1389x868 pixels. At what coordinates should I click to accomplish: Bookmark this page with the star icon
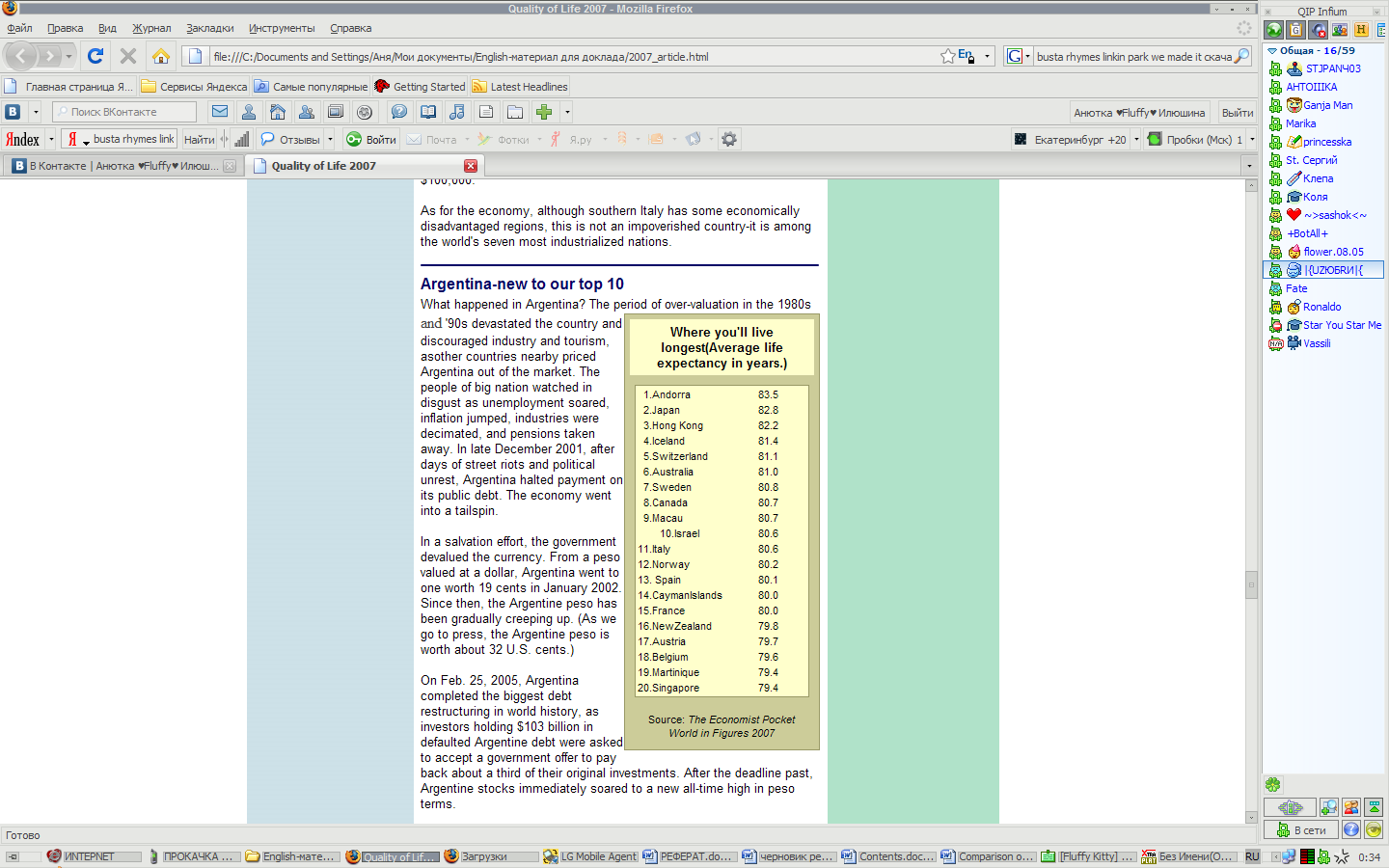tap(948, 56)
